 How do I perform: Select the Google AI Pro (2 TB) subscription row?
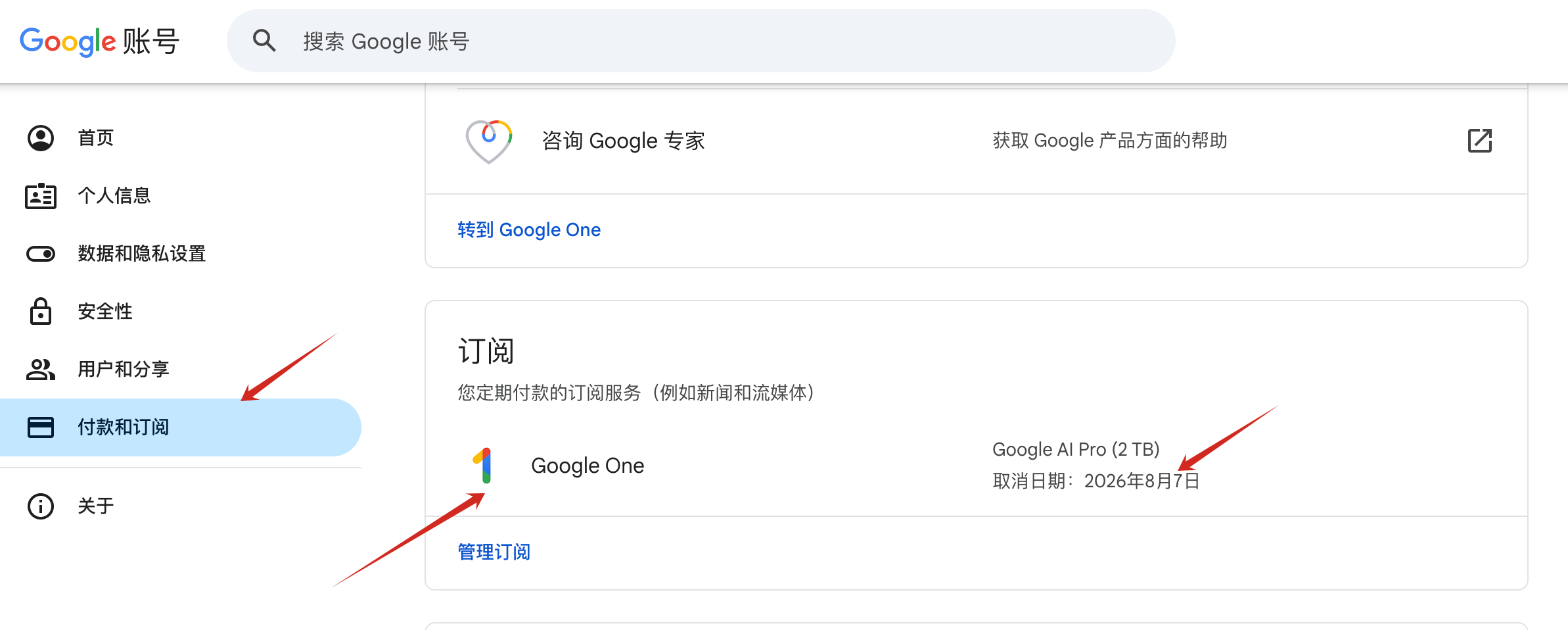tap(977, 466)
